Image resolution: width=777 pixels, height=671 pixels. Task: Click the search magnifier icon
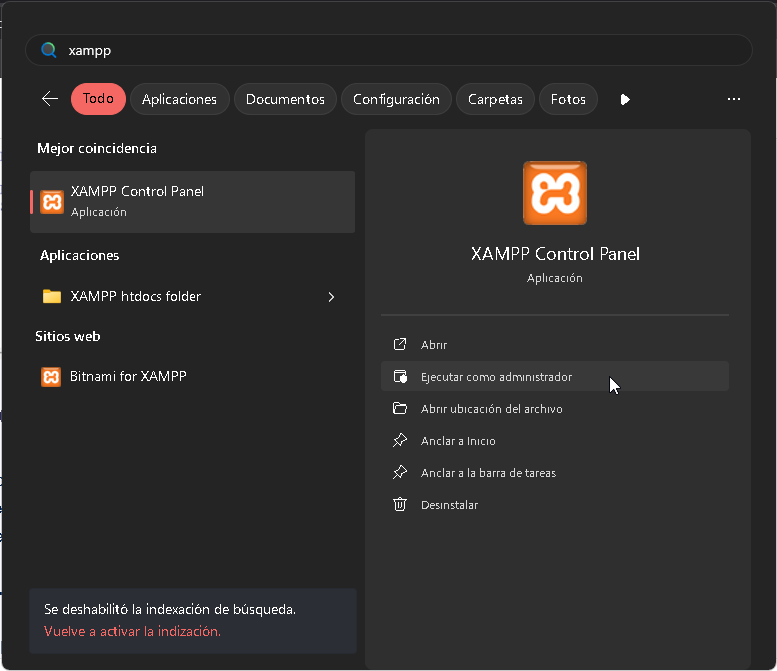coord(48,50)
